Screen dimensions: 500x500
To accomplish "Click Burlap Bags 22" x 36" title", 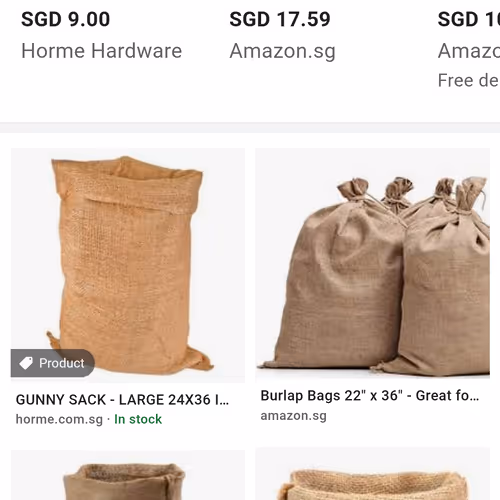I will tap(370, 396).
